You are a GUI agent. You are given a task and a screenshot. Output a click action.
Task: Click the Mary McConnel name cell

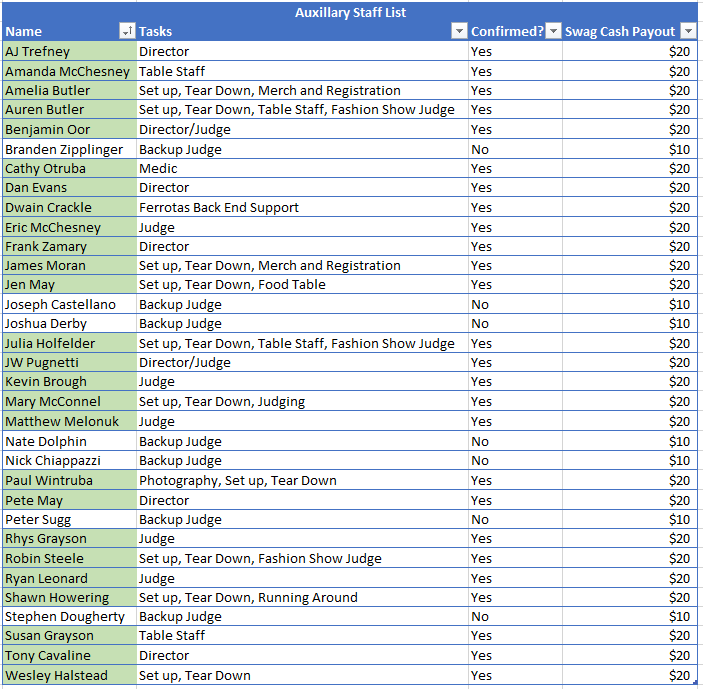[69, 401]
